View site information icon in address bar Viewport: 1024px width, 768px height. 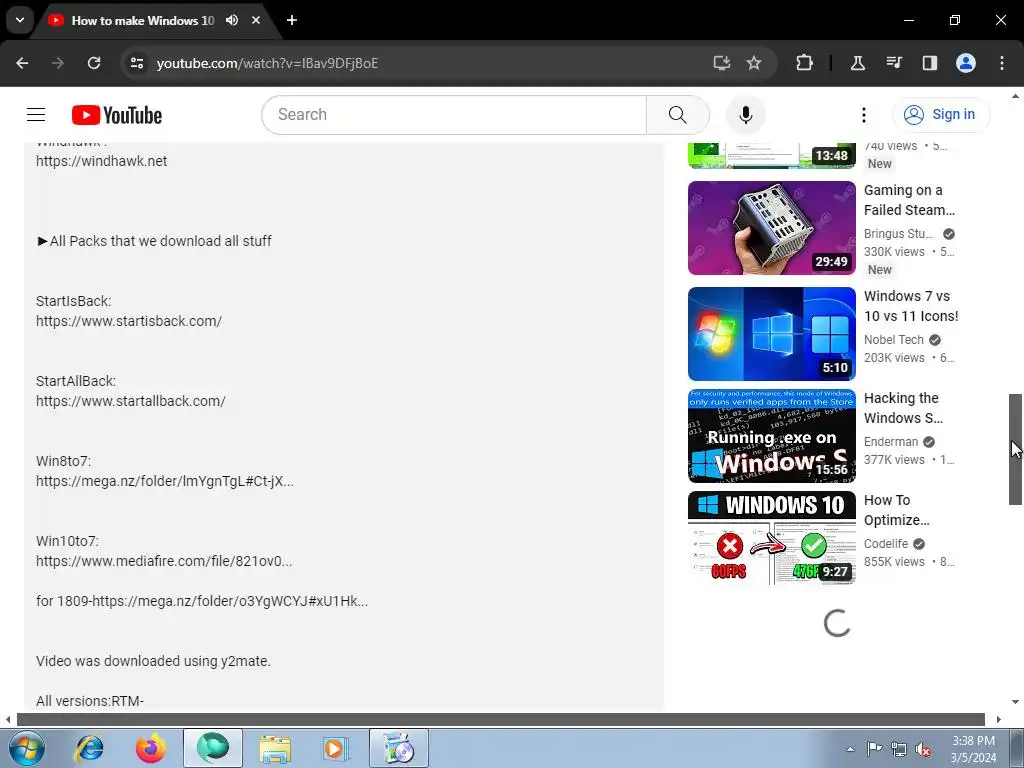click(137, 63)
